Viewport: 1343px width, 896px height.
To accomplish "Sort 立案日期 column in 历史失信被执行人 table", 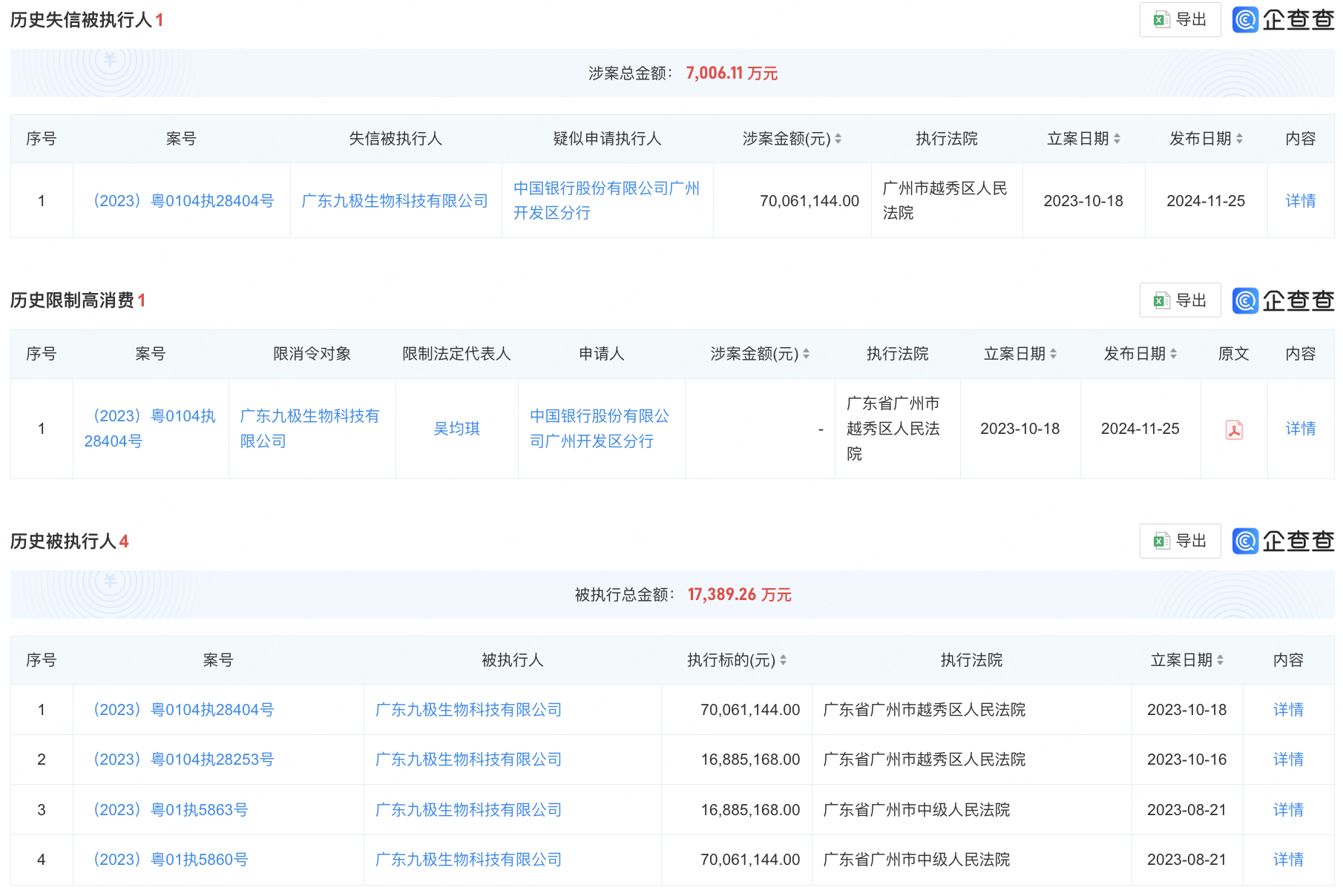I will (1117, 139).
